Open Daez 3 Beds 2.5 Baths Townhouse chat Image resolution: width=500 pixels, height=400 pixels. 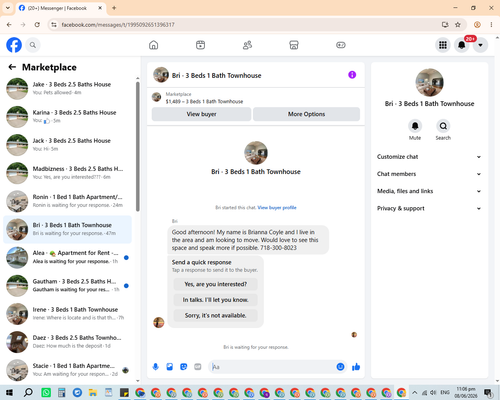pos(68,342)
